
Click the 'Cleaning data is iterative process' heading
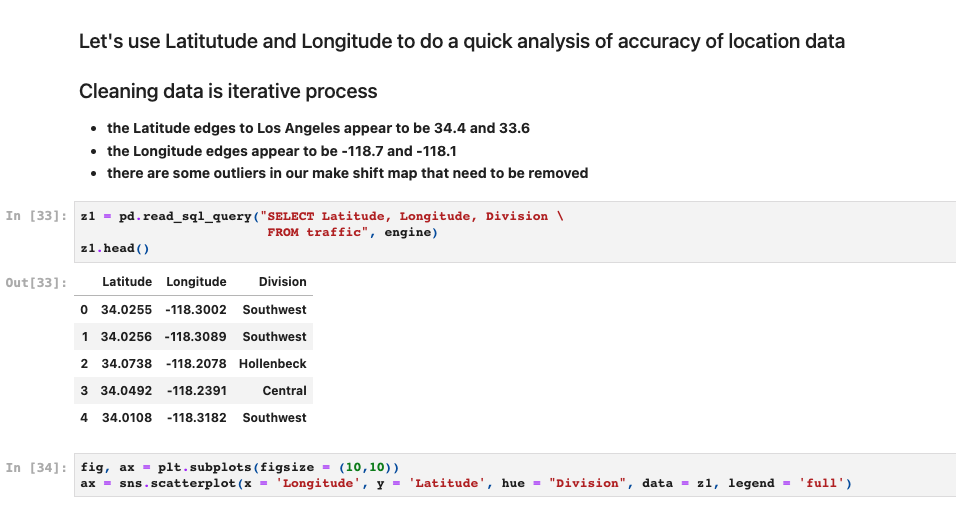tap(228, 91)
